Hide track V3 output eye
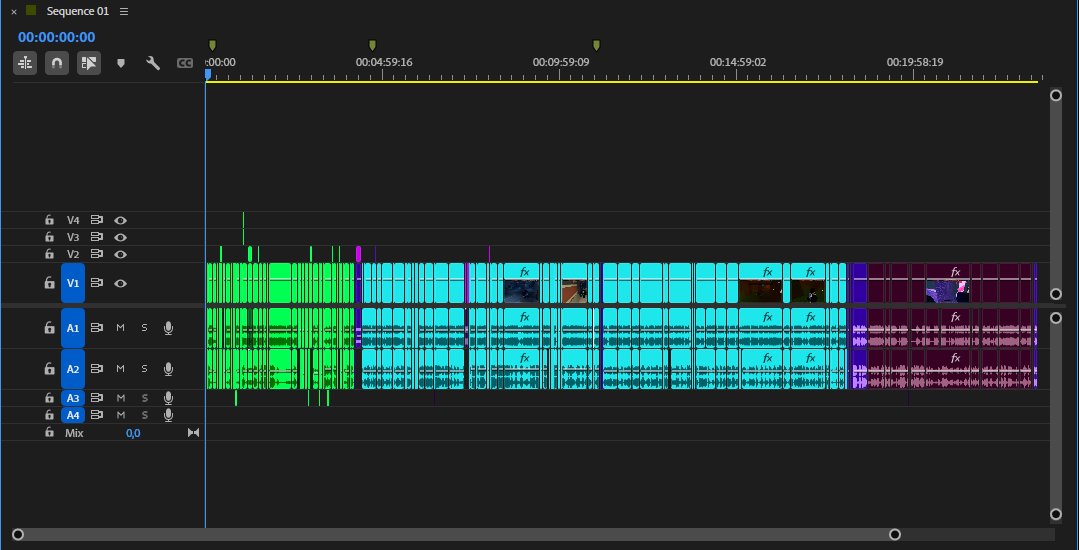The height and width of the screenshot is (550, 1079). tap(120, 237)
